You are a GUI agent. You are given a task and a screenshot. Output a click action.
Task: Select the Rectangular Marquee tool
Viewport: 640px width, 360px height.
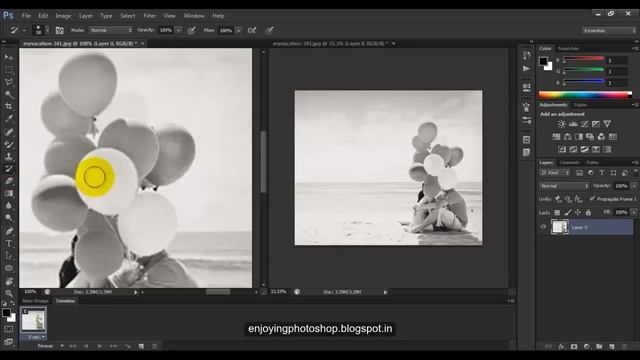(9, 70)
